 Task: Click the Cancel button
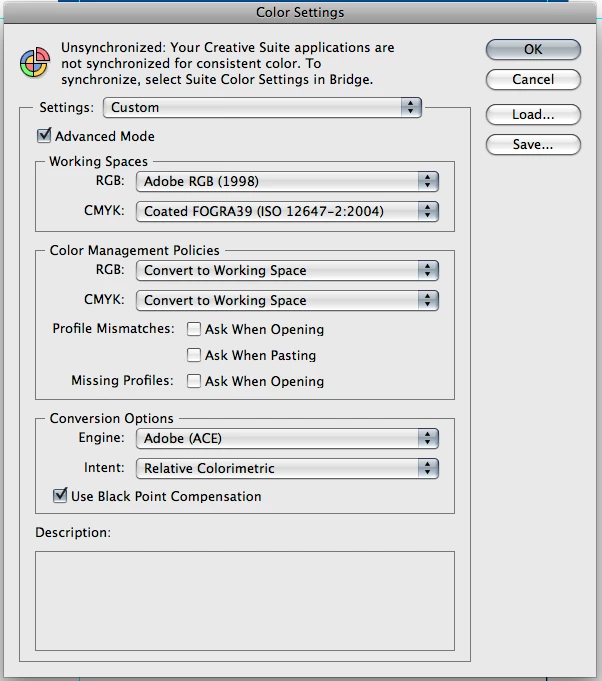pos(533,79)
